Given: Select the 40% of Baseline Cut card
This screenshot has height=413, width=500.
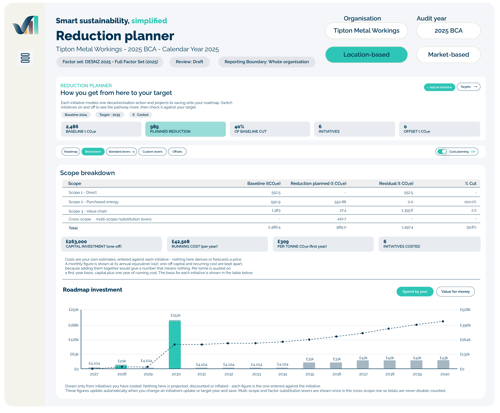Looking at the screenshot, I should [270, 129].
